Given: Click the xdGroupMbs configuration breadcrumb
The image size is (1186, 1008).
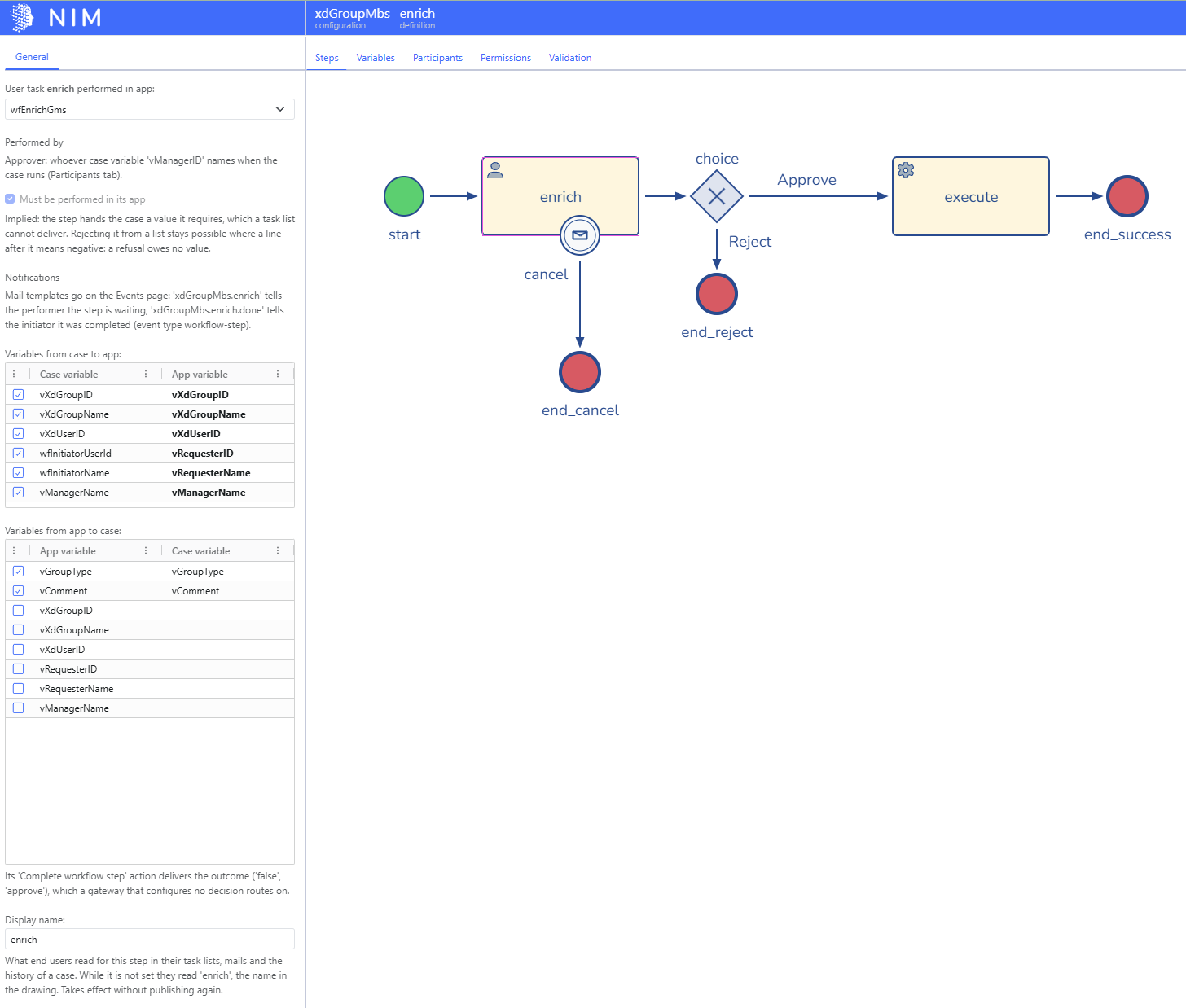Looking at the screenshot, I should tap(353, 18).
